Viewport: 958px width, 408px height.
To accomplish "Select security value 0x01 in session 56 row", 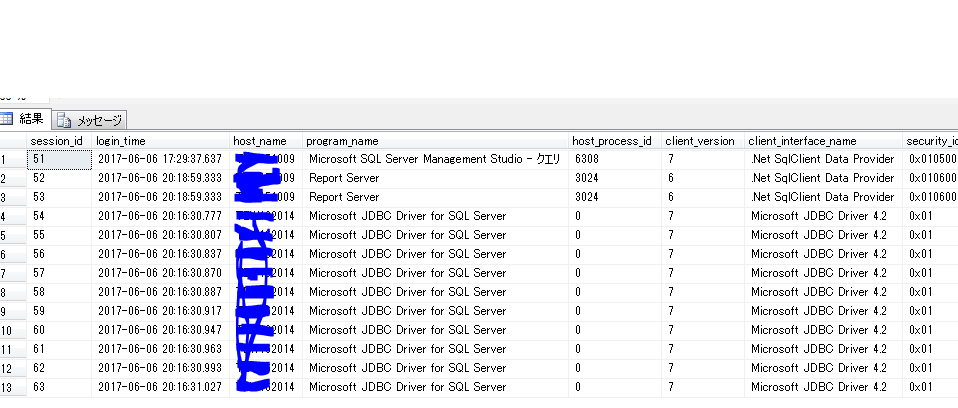I will point(931,254).
